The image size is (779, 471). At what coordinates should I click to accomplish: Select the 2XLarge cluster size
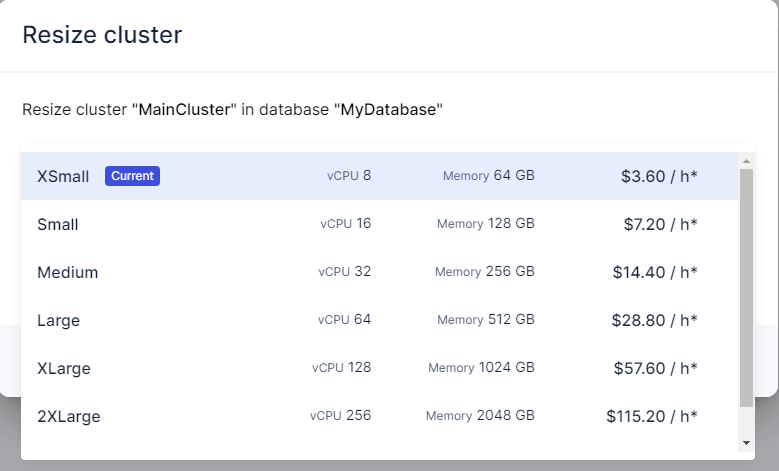coord(68,416)
